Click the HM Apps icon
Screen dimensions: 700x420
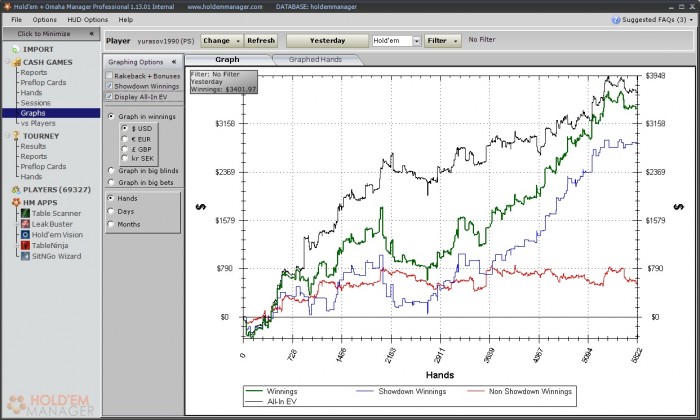tap(17, 202)
